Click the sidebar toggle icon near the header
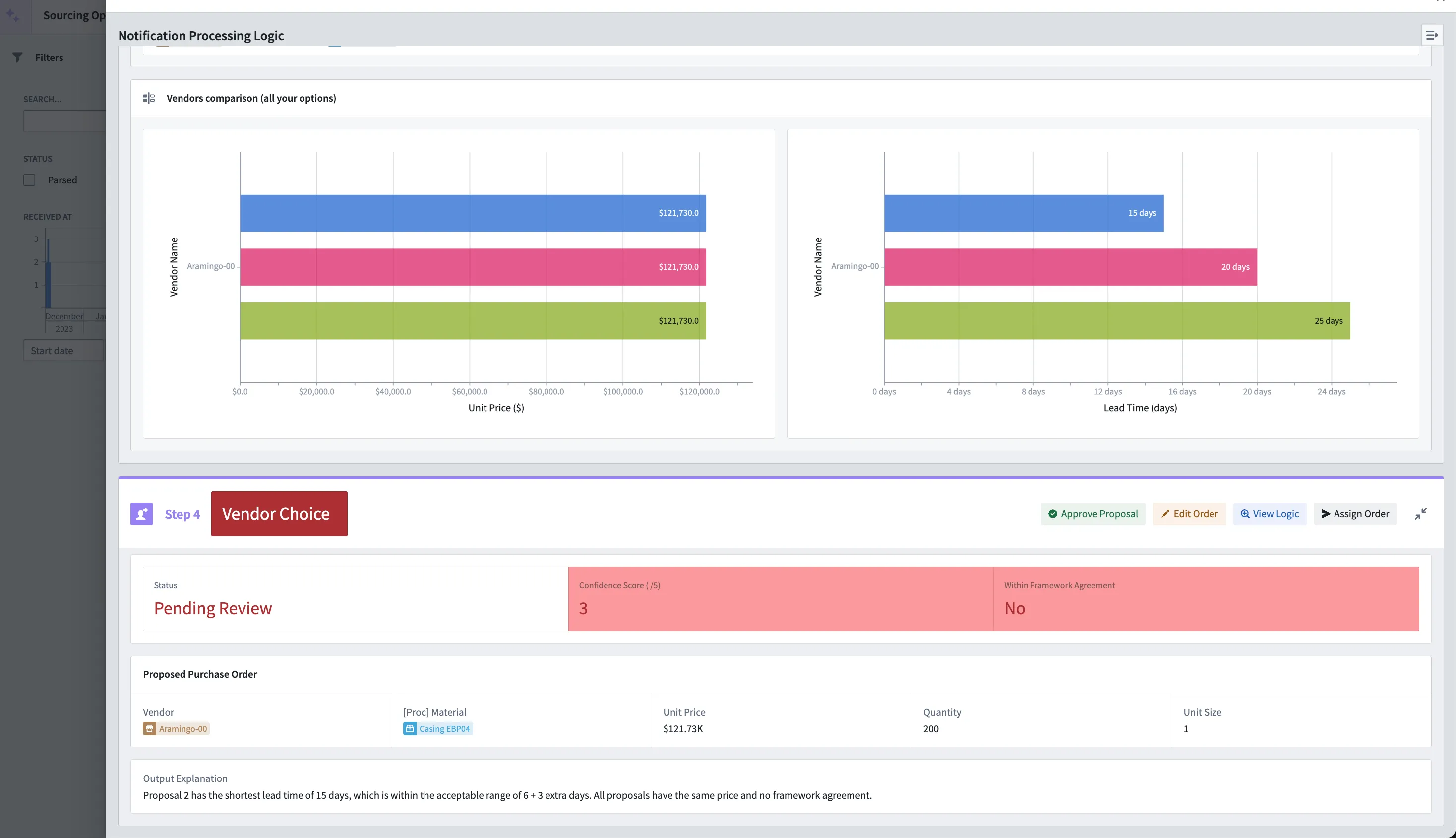Viewport: 1456px width, 838px height. coord(1431,36)
